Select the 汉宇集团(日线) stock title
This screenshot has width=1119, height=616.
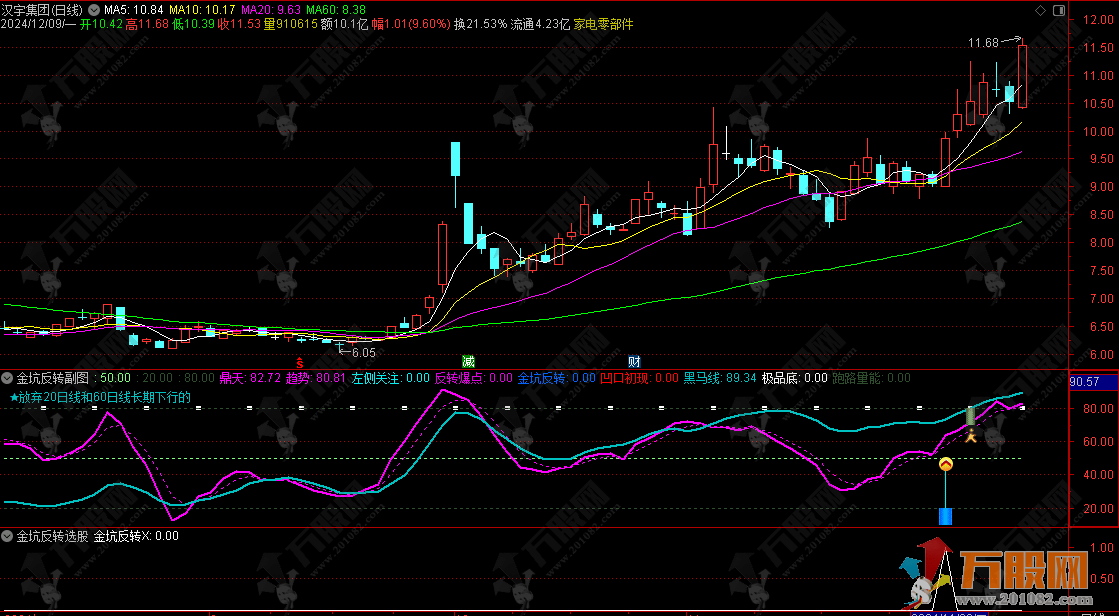(x=43, y=10)
